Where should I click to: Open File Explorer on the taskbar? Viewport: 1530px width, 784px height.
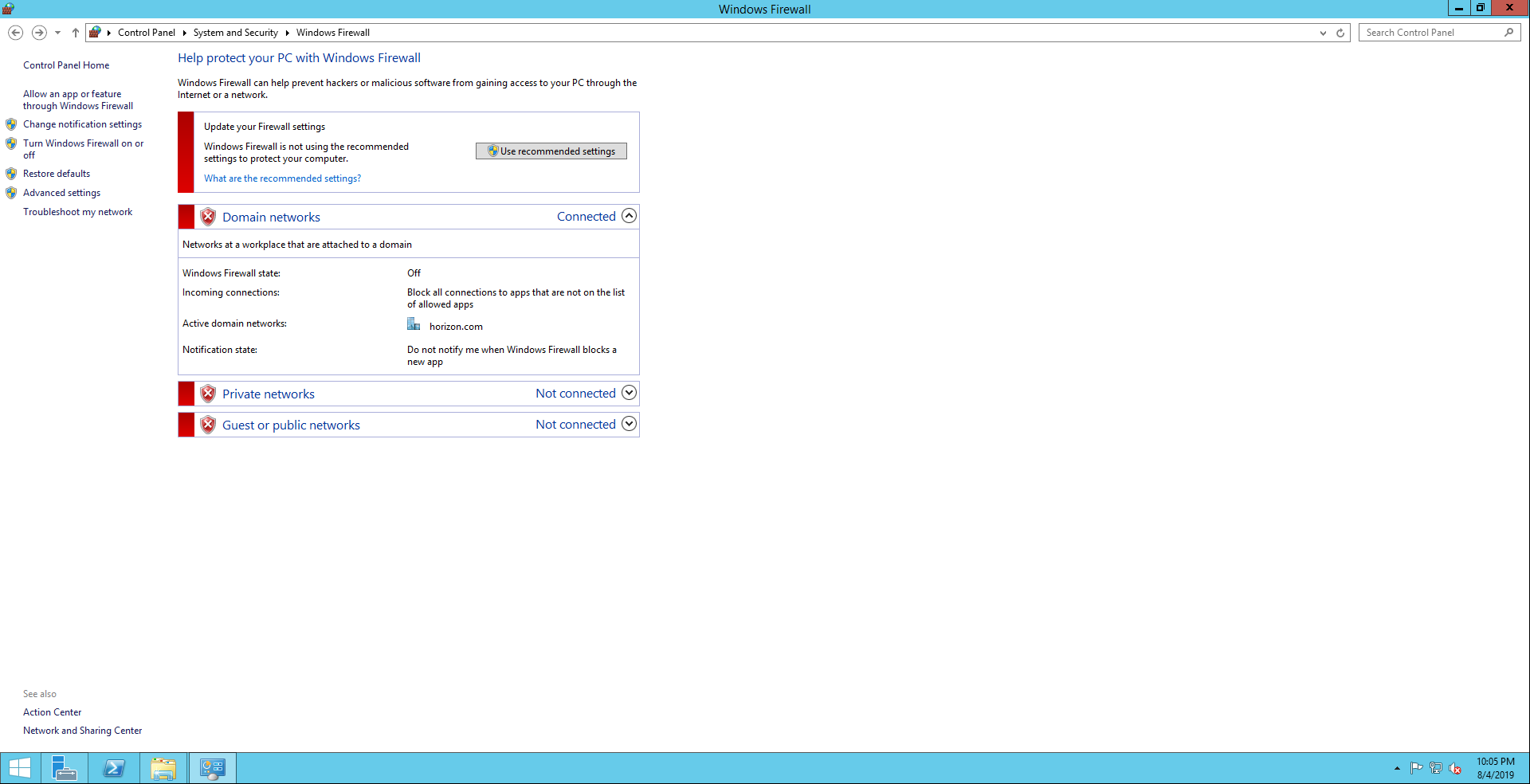tap(163, 768)
